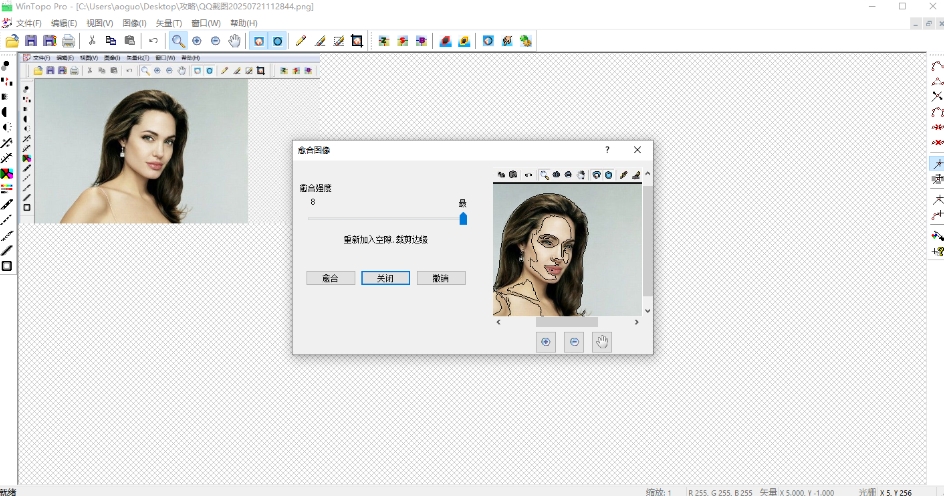Click the Open file icon in main toolbar
The width and height of the screenshot is (944, 496).
tap(12, 41)
